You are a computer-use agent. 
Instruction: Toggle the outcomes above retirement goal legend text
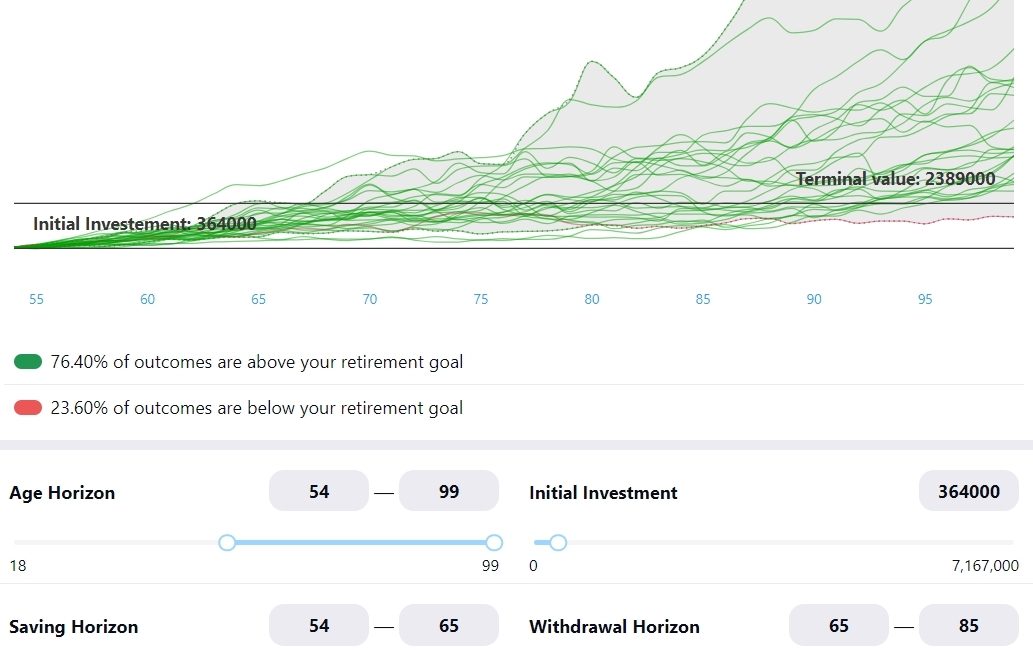[257, 362]
